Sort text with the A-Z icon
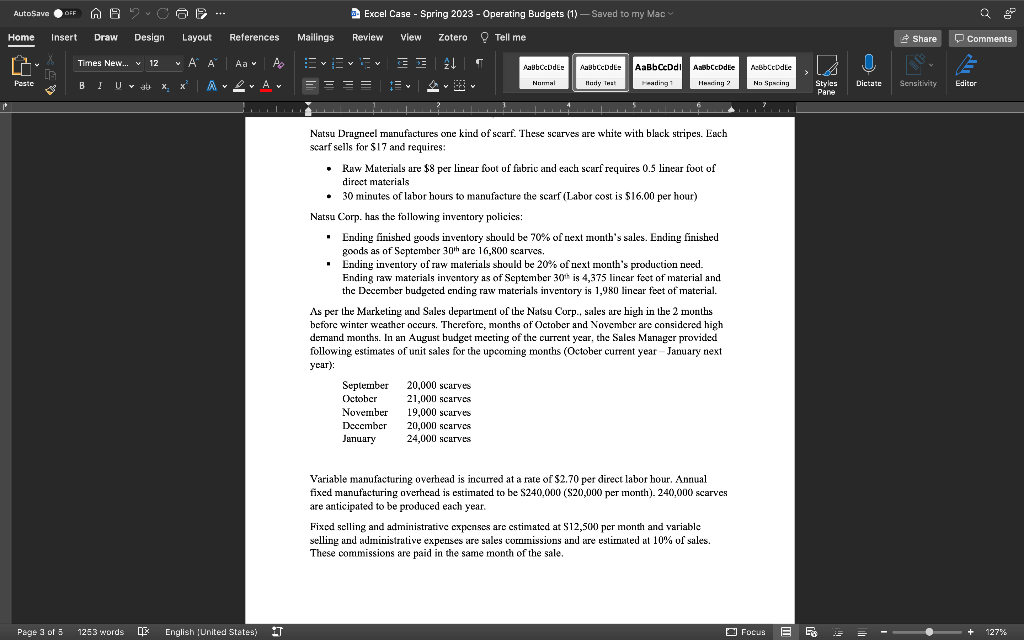Image resolution: width=1024 pixels, height=640 pixels. point(450,63)
